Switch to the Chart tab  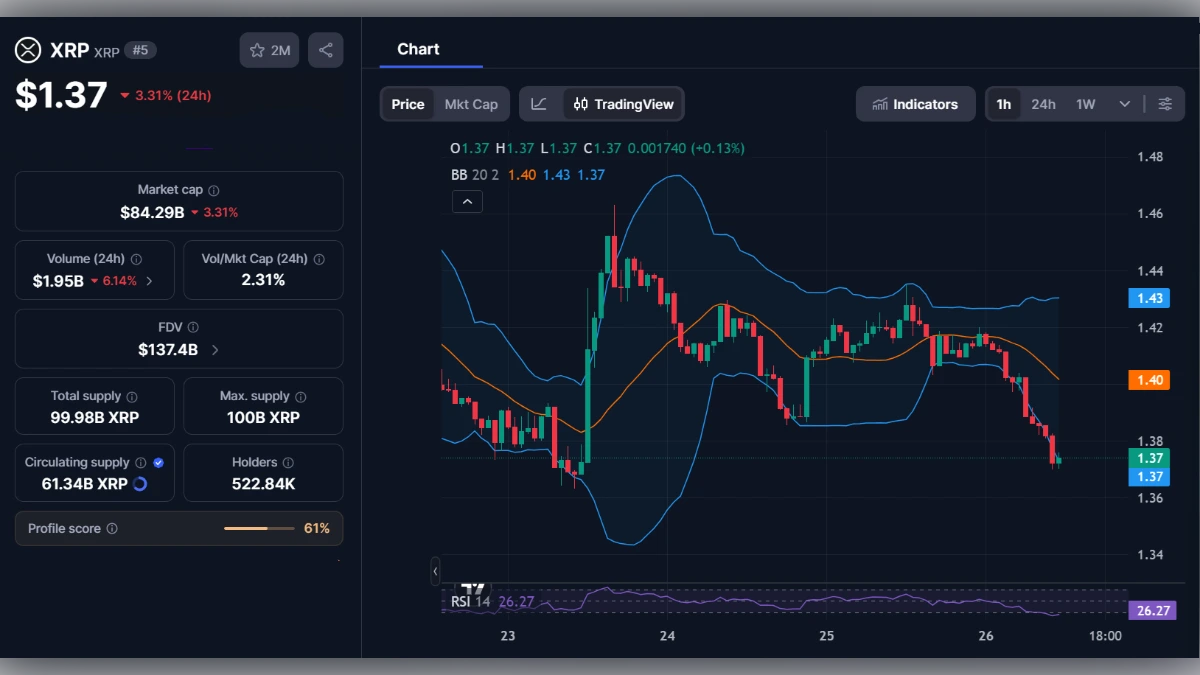click(417, 49)
